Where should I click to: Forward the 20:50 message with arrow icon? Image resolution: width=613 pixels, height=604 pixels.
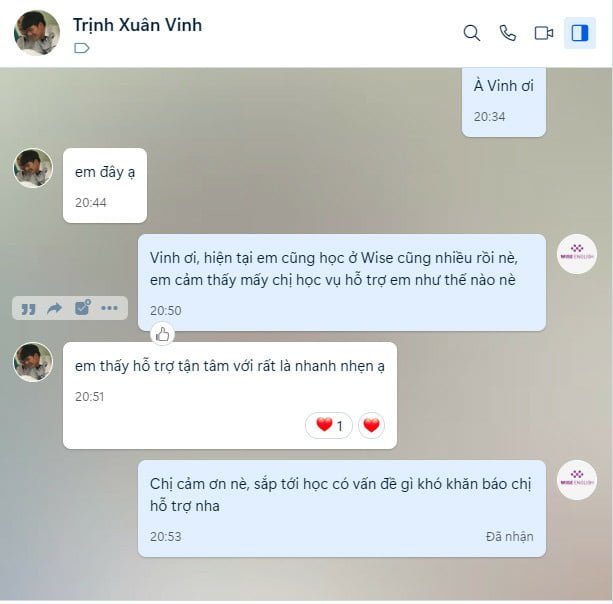tap(54, 308)
